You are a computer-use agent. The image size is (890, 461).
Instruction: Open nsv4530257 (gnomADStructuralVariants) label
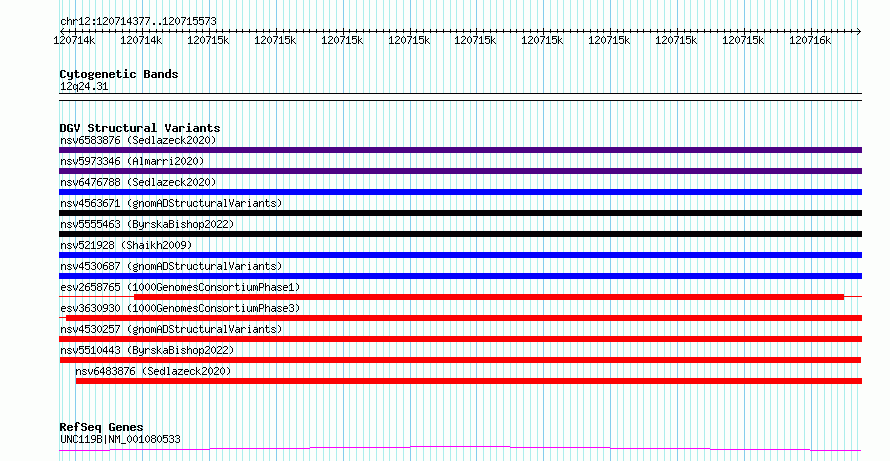171,329
